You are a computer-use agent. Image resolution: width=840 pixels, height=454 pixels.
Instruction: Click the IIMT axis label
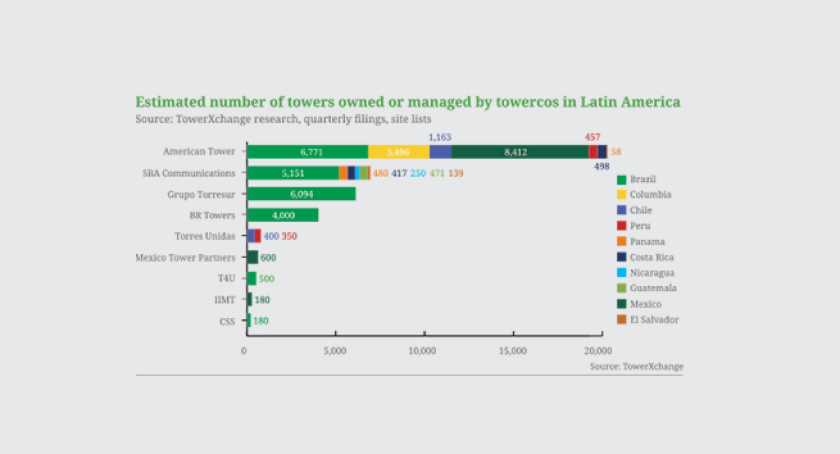coord(224,300)
